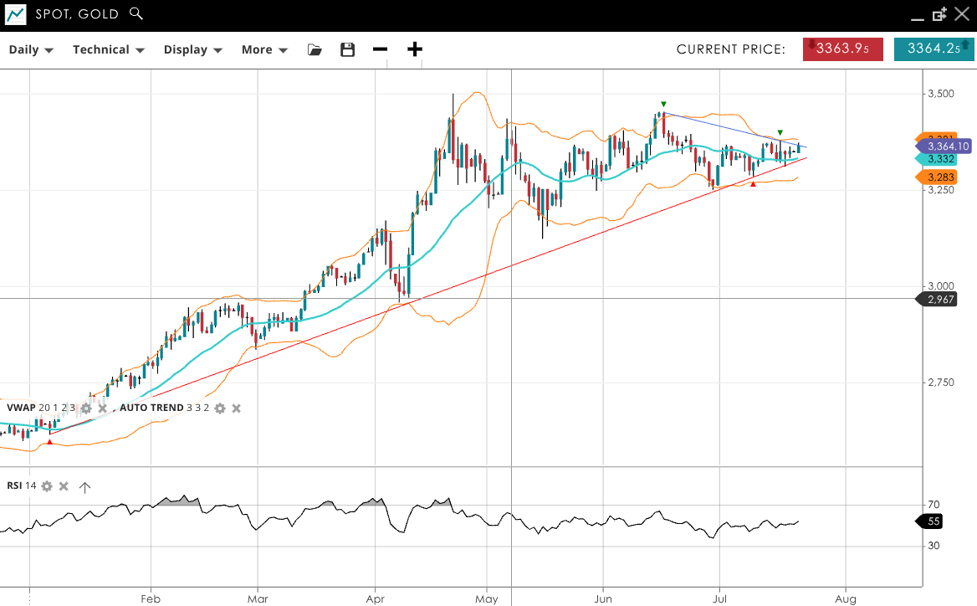The image size is (977, 606).
Task: Move RSI panel up with arrow icon
Action: (85, 487)
